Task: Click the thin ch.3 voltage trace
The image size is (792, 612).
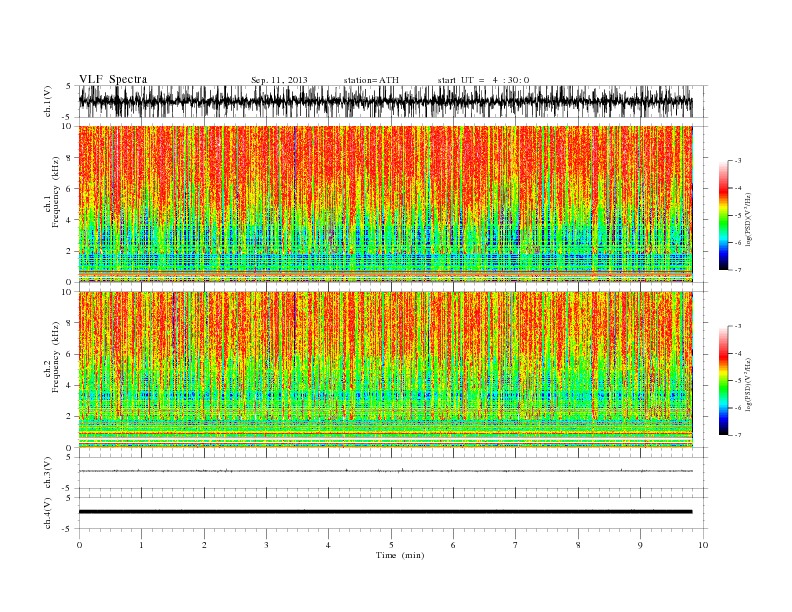Action: (x=385, y=471)
